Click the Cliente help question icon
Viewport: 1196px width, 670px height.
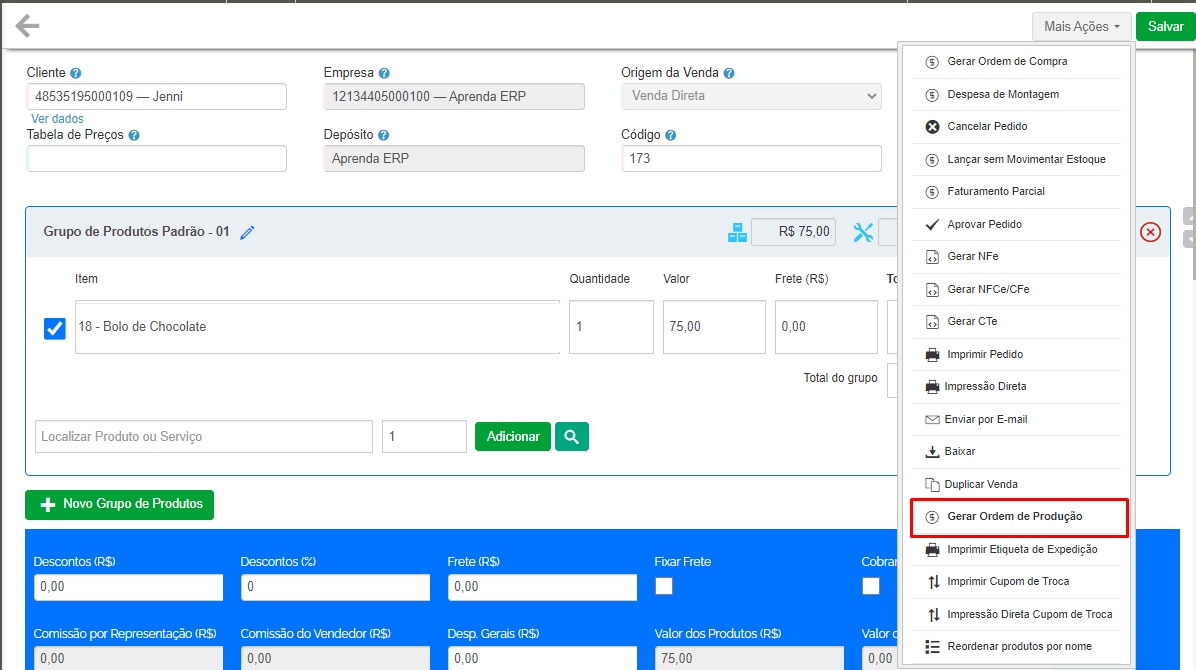(x=76, y=73)
